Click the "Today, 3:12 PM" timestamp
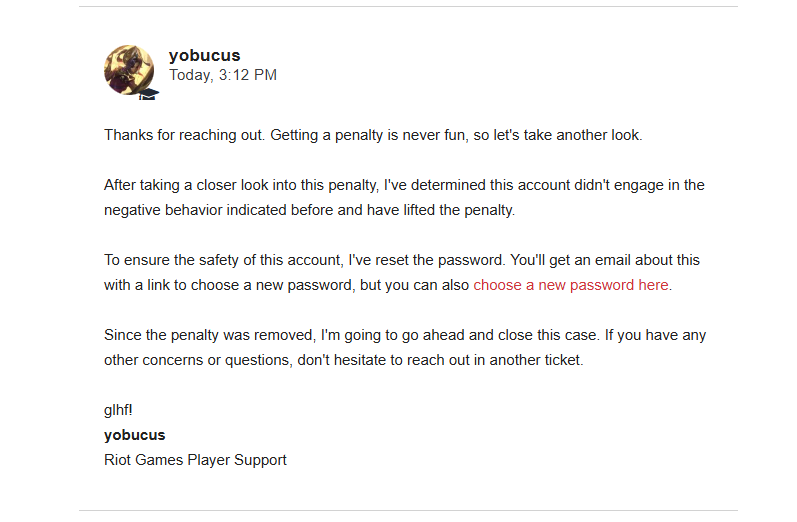This screenshot has width=797, height=522. coord(223,75)
